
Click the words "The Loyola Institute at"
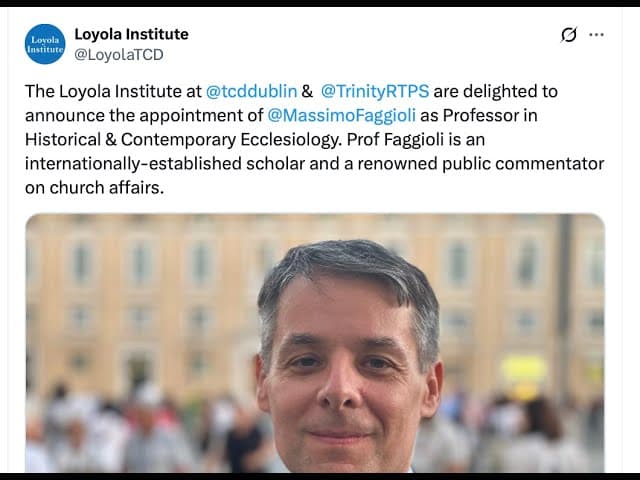coord(113,91)
